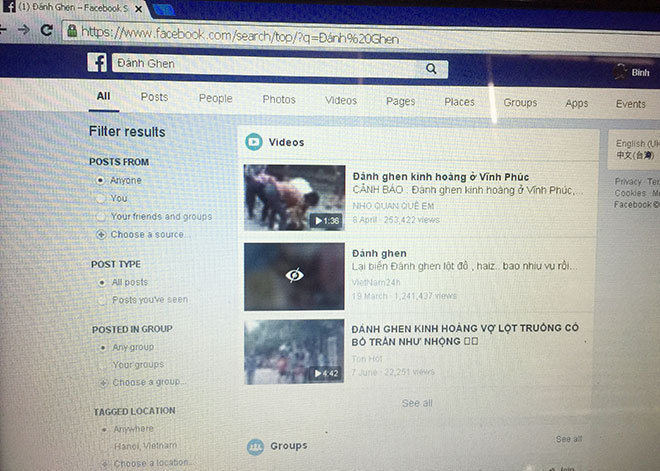Open the 'Đánh ghen' video title link

(379, 253)
